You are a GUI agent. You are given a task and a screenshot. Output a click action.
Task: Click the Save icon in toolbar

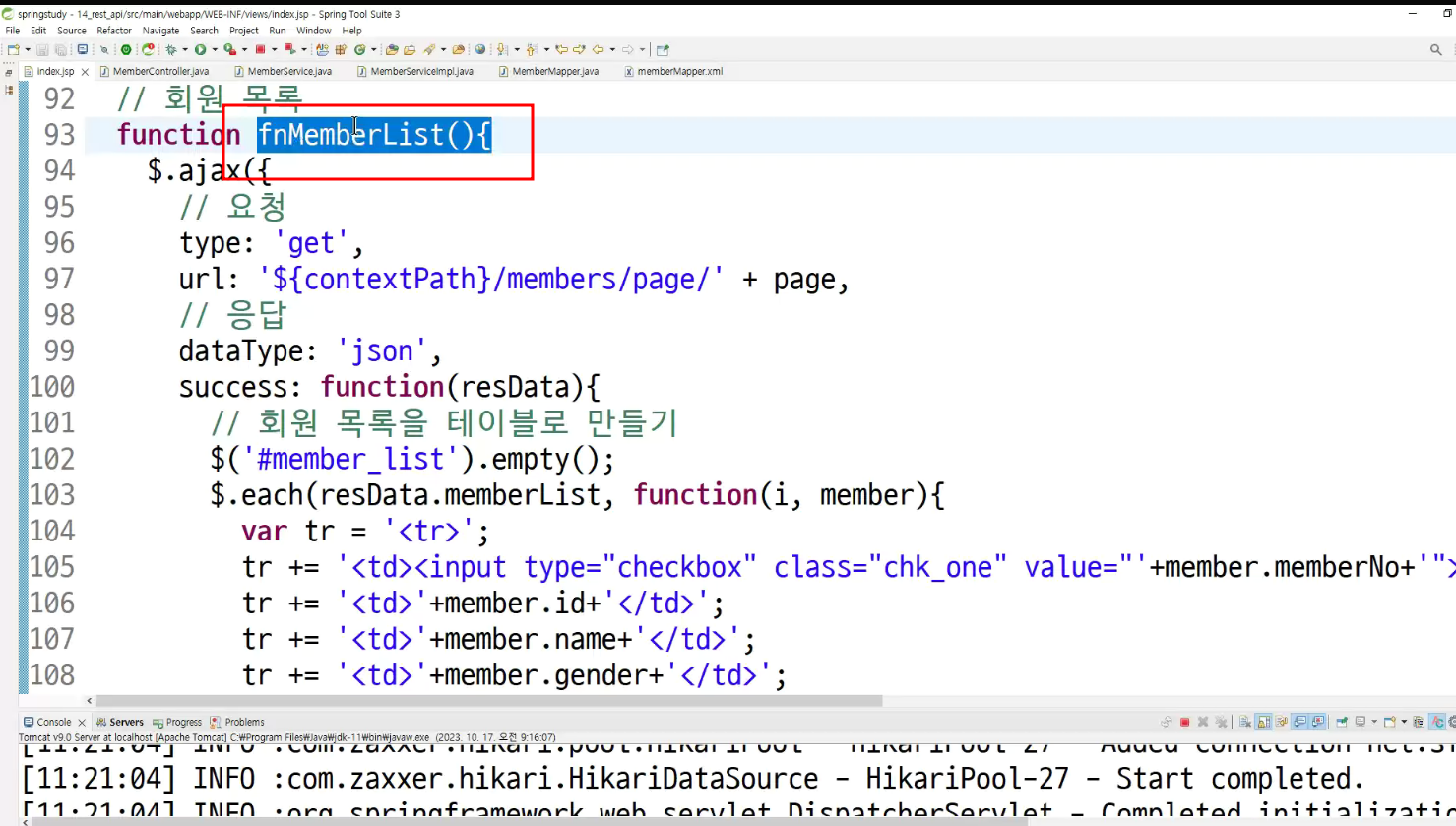[42, 49]
